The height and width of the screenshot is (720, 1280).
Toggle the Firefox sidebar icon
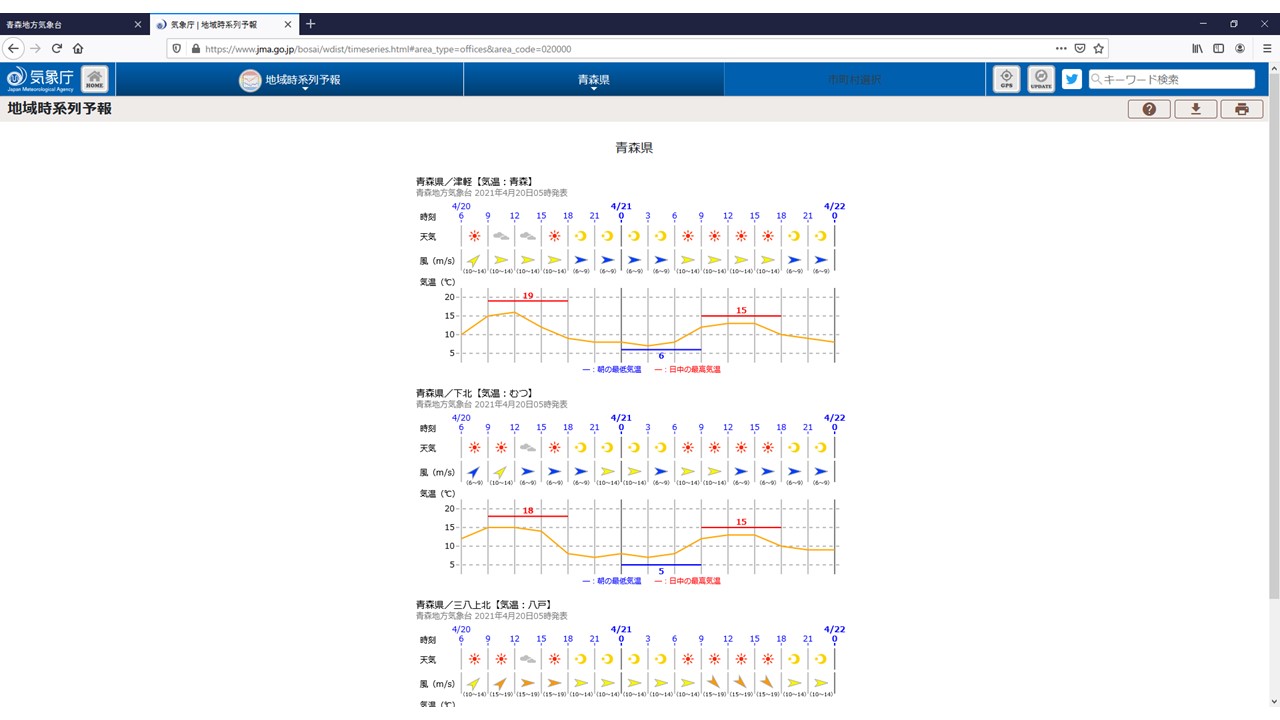click(x=1218, y=48)
